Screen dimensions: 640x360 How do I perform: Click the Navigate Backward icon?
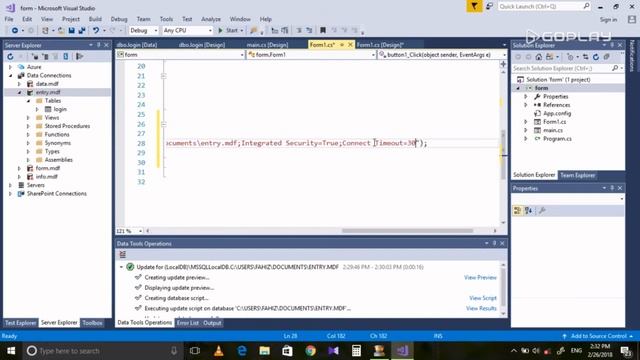point(15,31)
